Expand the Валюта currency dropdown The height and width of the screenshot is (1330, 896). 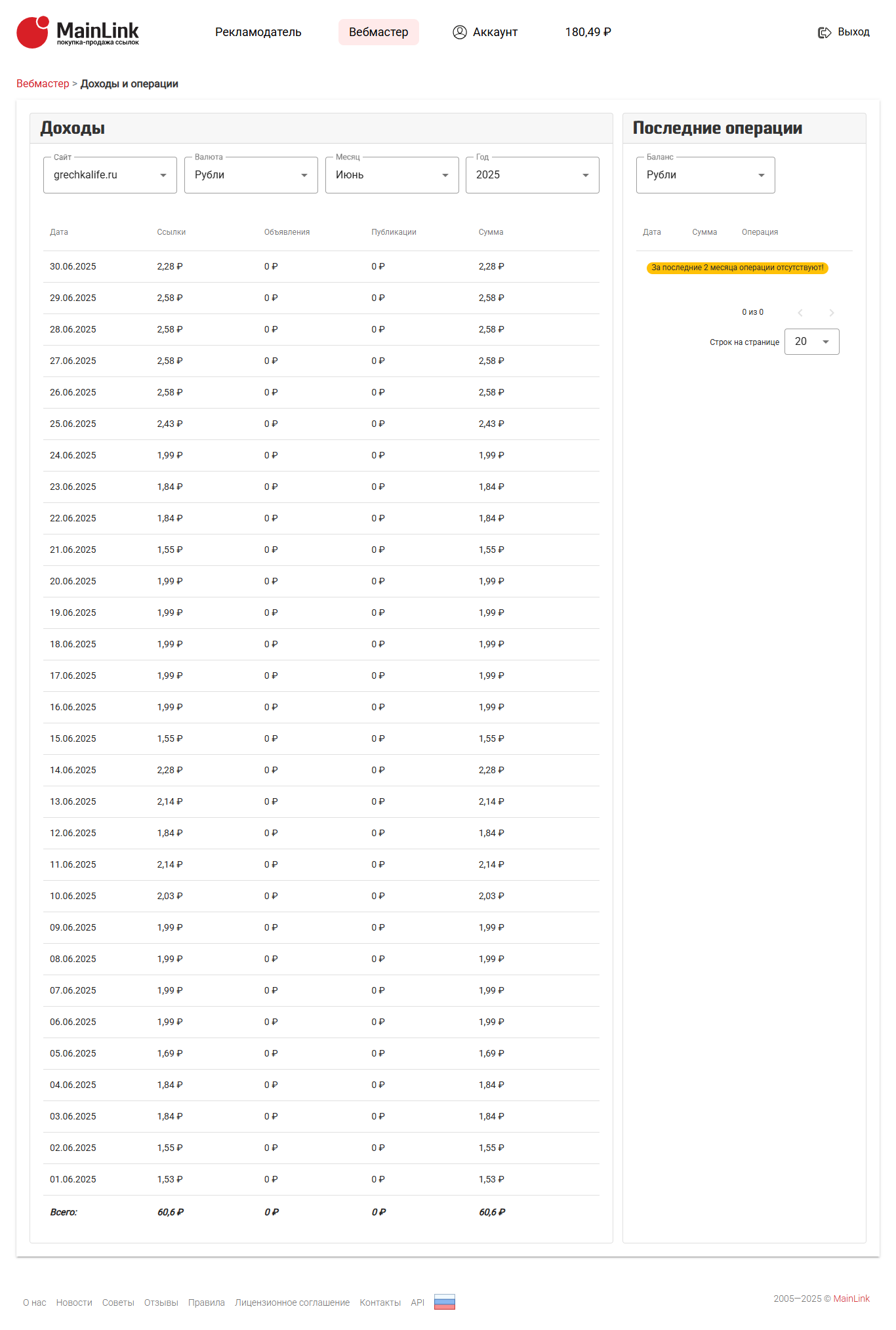[251, 175]
